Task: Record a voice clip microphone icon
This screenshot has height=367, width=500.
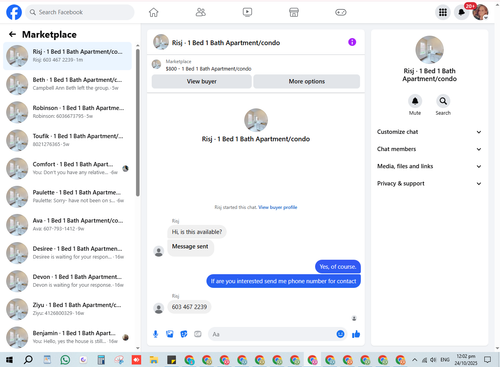Action: click(x=155, y=334)
